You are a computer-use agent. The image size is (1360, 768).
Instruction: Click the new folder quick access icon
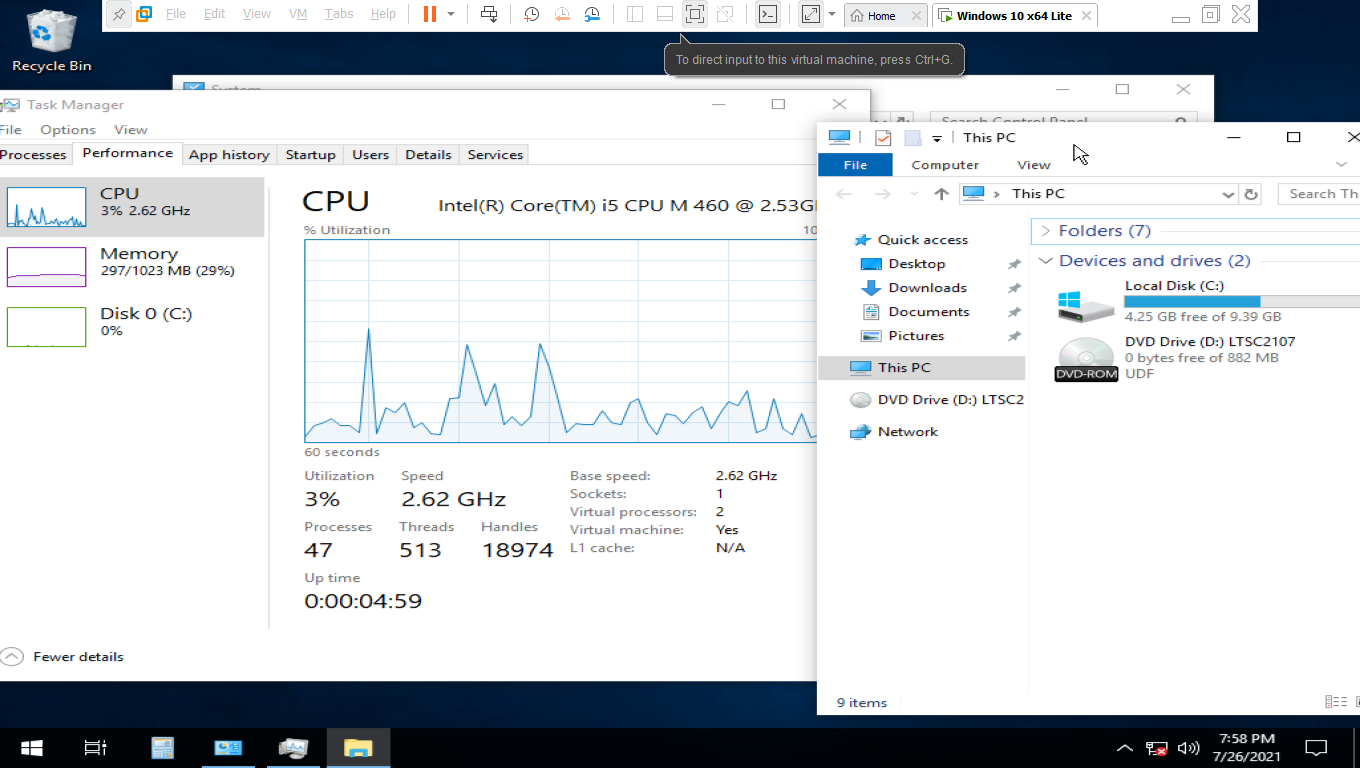point(912,138)
